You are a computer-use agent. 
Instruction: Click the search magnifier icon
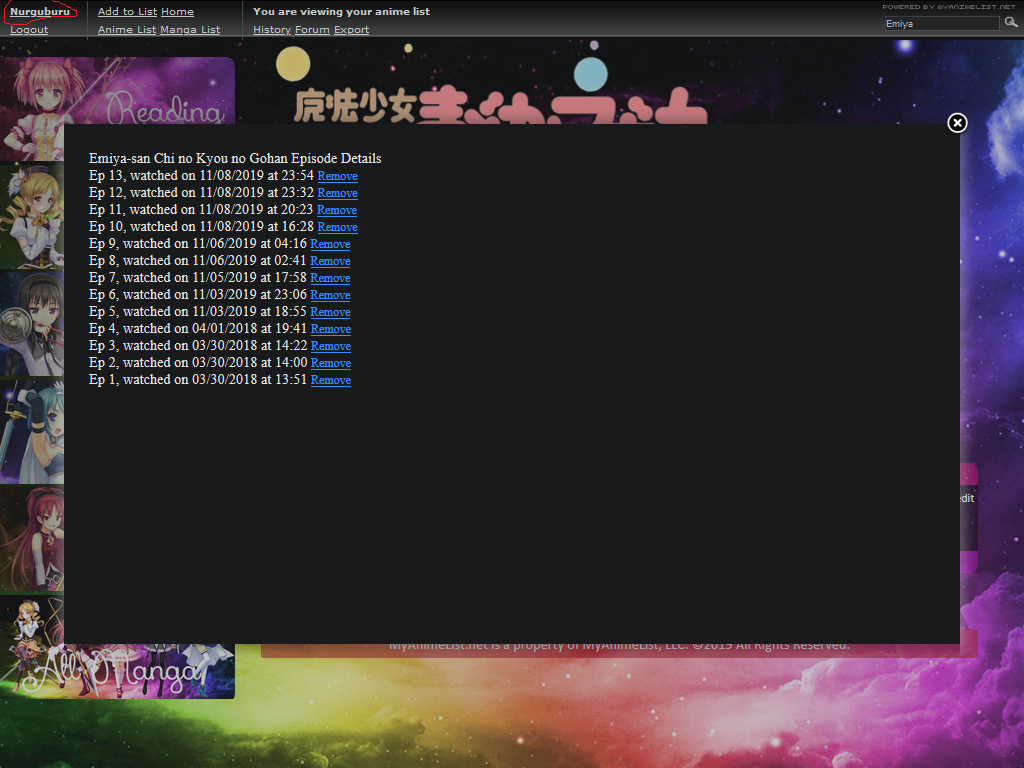(1011, 22)
